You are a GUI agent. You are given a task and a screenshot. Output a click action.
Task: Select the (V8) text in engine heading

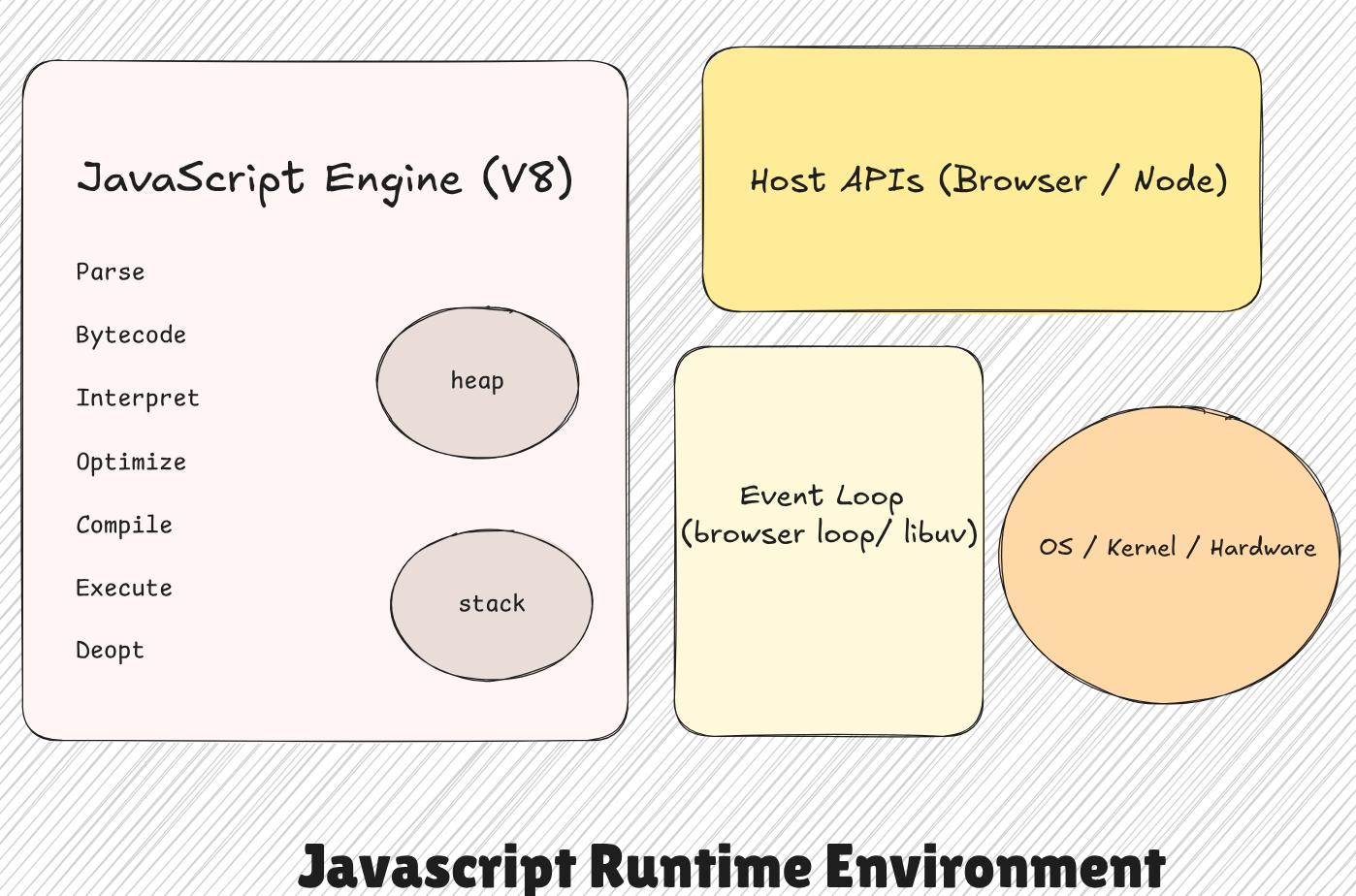tap(528, 179)
